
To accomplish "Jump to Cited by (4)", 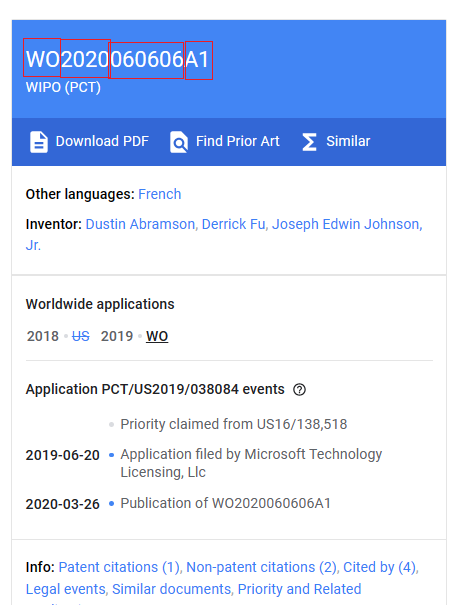I will click(x=379, y=567).
